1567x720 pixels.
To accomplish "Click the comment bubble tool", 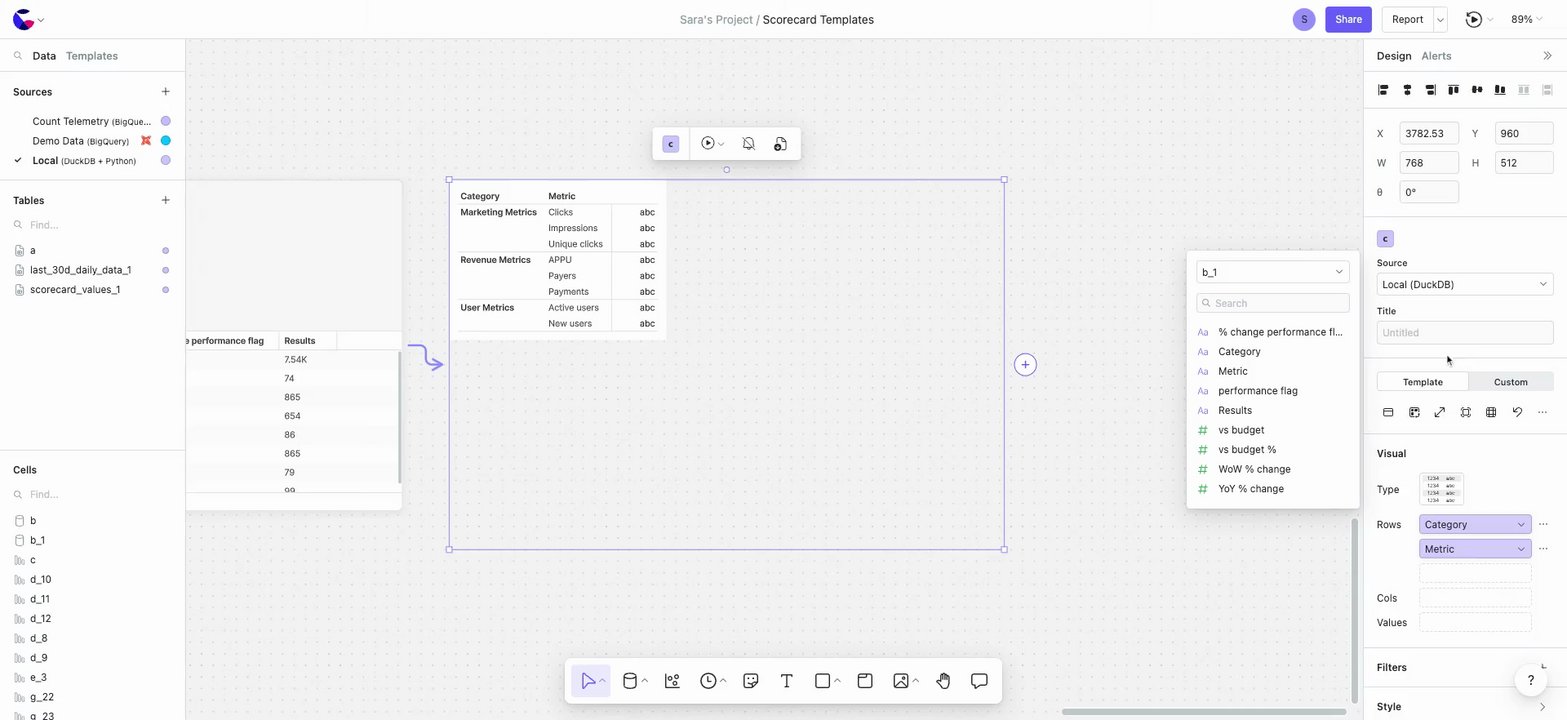I will click(979, 681).
